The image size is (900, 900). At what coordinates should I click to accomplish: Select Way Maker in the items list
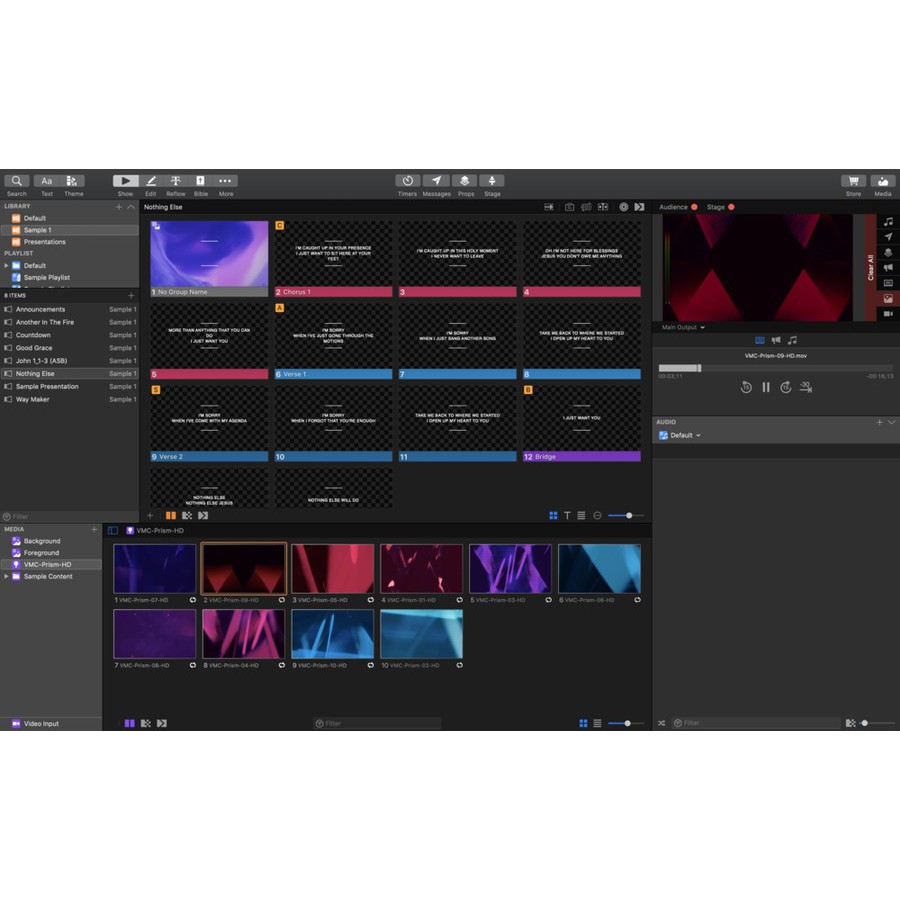coord(33,399)
